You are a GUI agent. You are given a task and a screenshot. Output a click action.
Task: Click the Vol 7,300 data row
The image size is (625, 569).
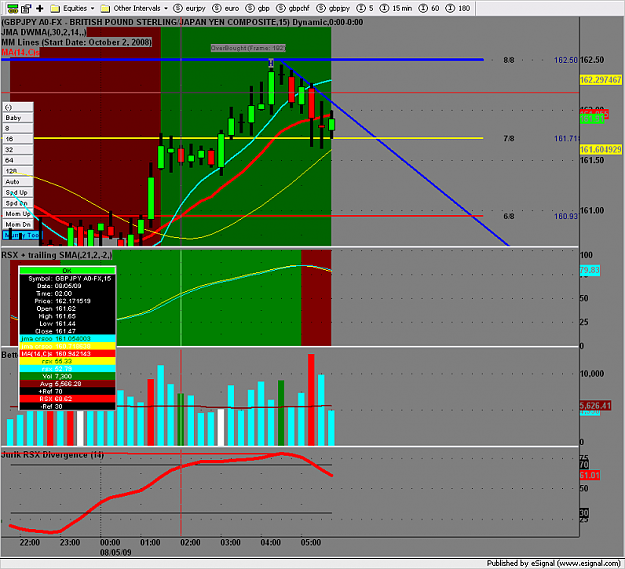point(67,376)
